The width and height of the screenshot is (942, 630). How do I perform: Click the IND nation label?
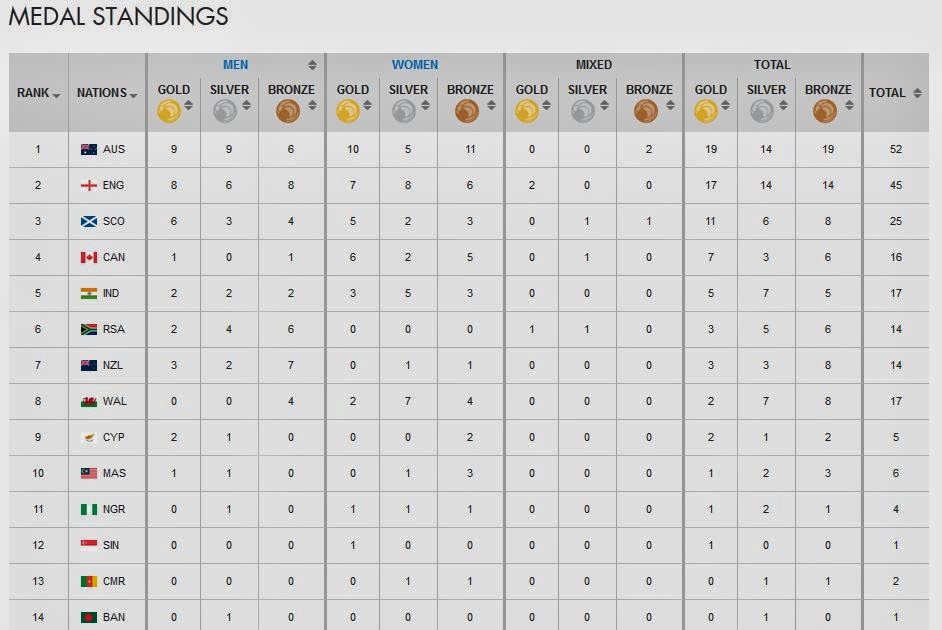111,294
